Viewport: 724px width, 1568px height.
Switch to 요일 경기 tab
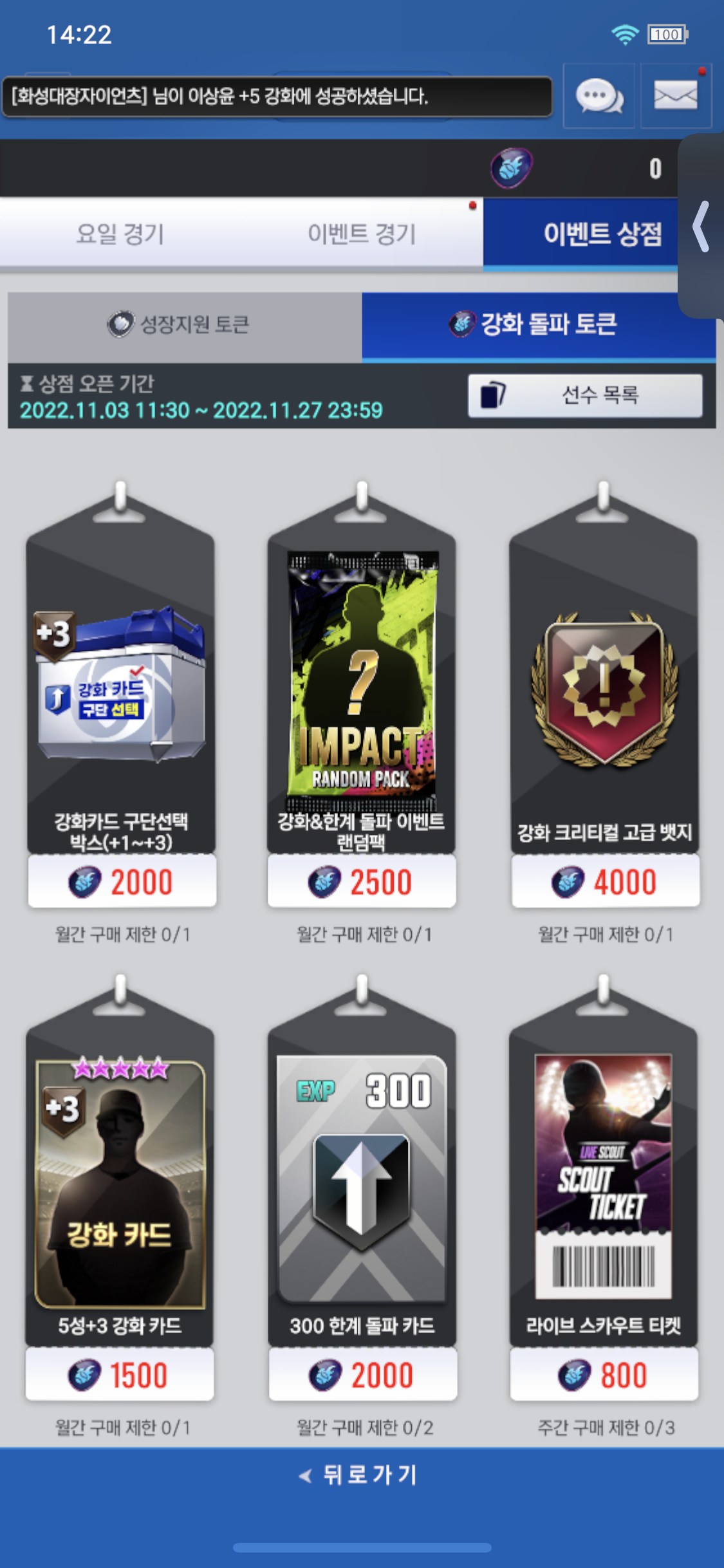pyautogui.click(x=120, y=233)
